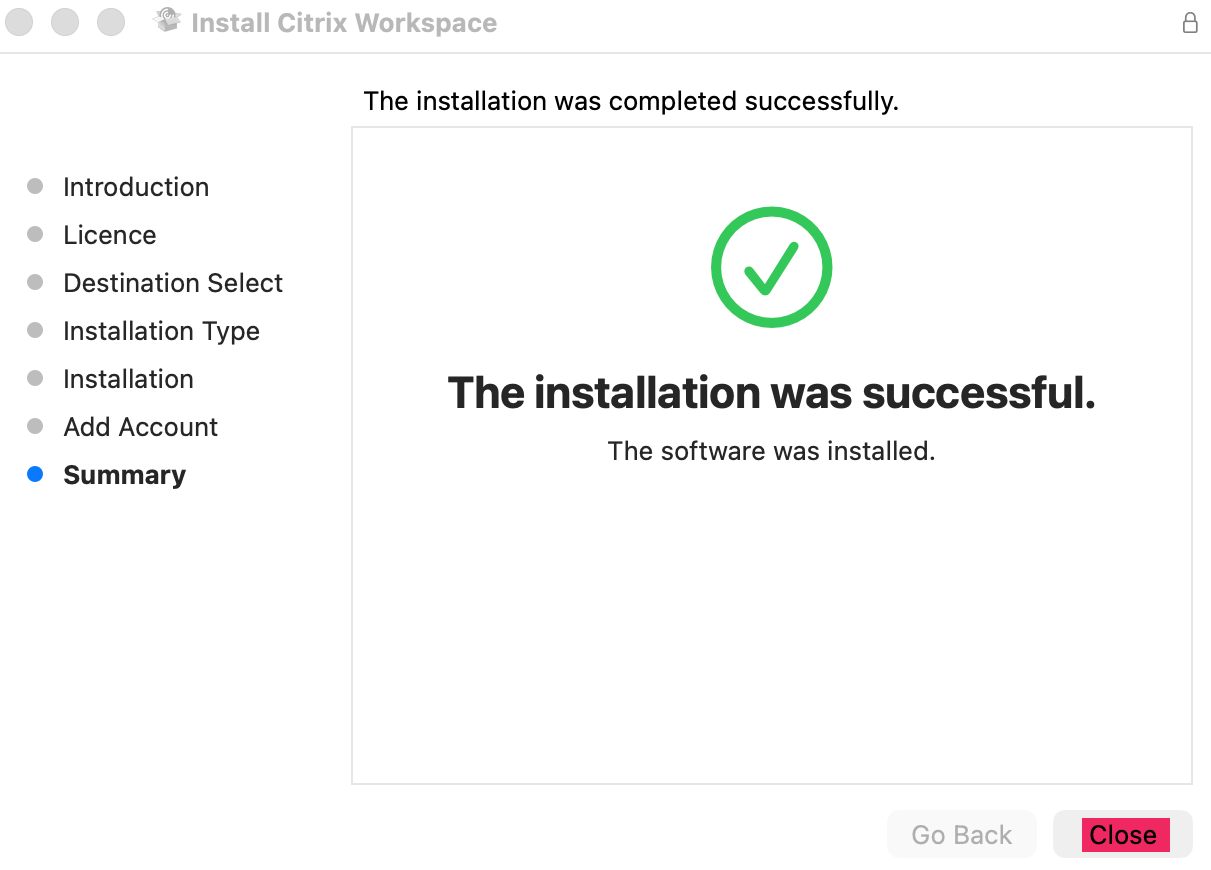Viewport: 1211px width, 870px height.
Task: Select the Licence step in the sidebar
Action: [x=110, y=235]
